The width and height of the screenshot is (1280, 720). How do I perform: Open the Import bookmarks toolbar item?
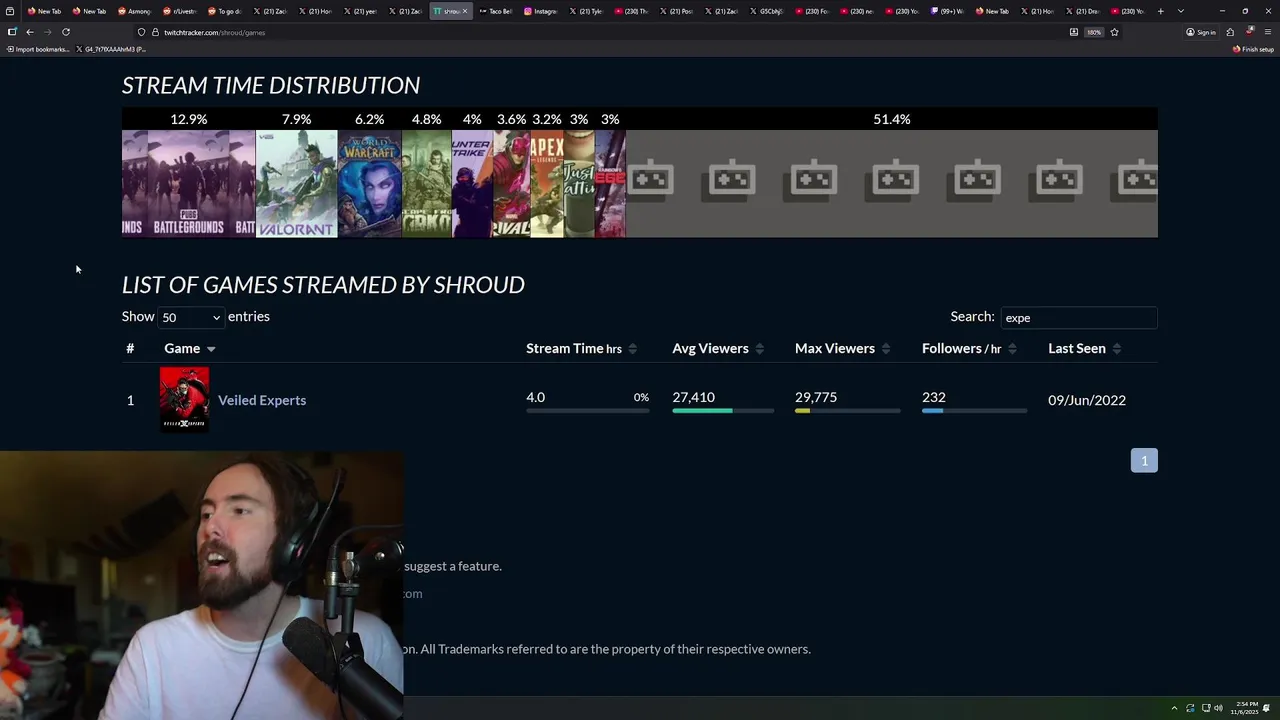tap(37, 49)
